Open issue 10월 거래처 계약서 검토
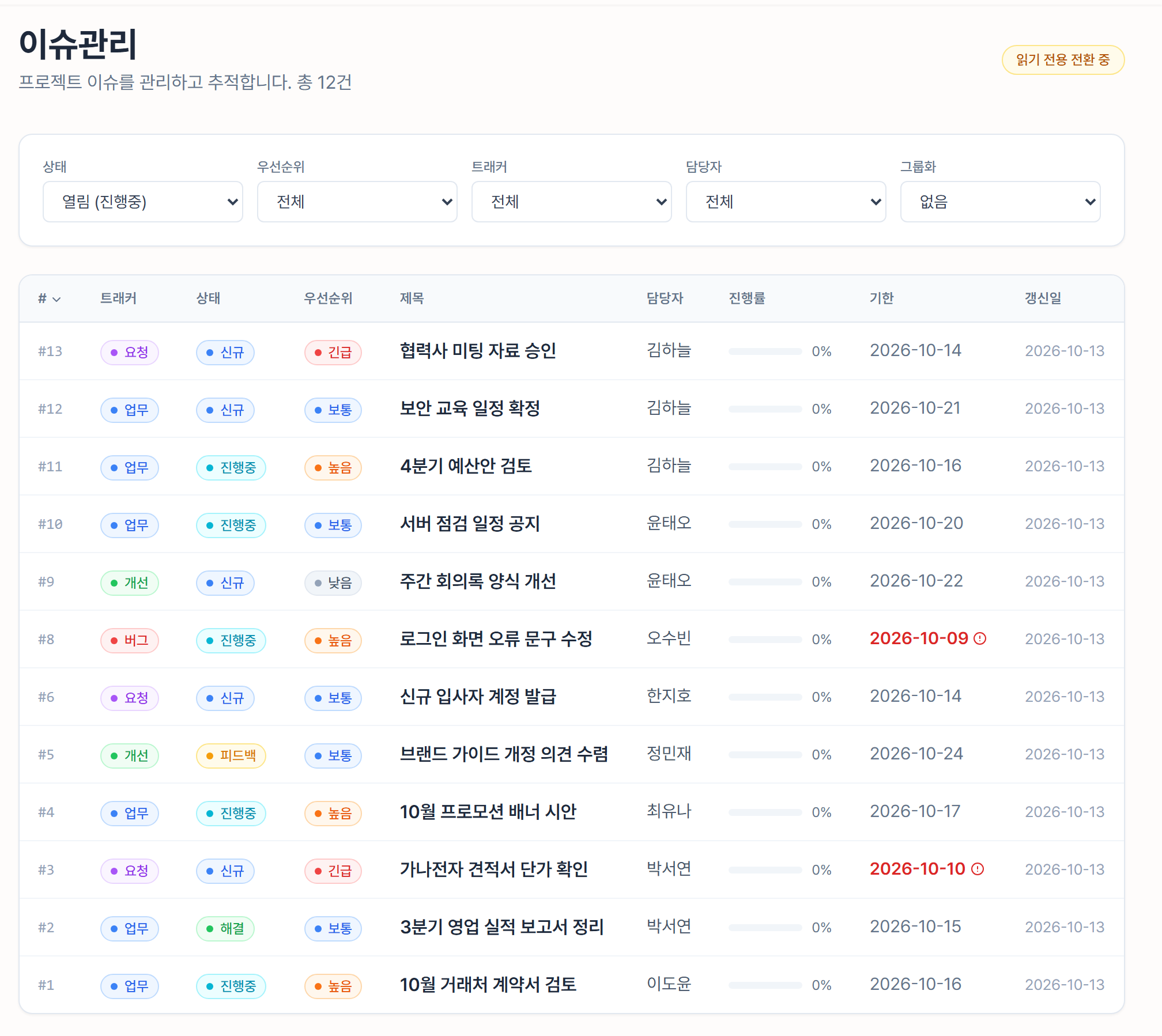This screenshot has width=1162, height=1036. (488, 985)
